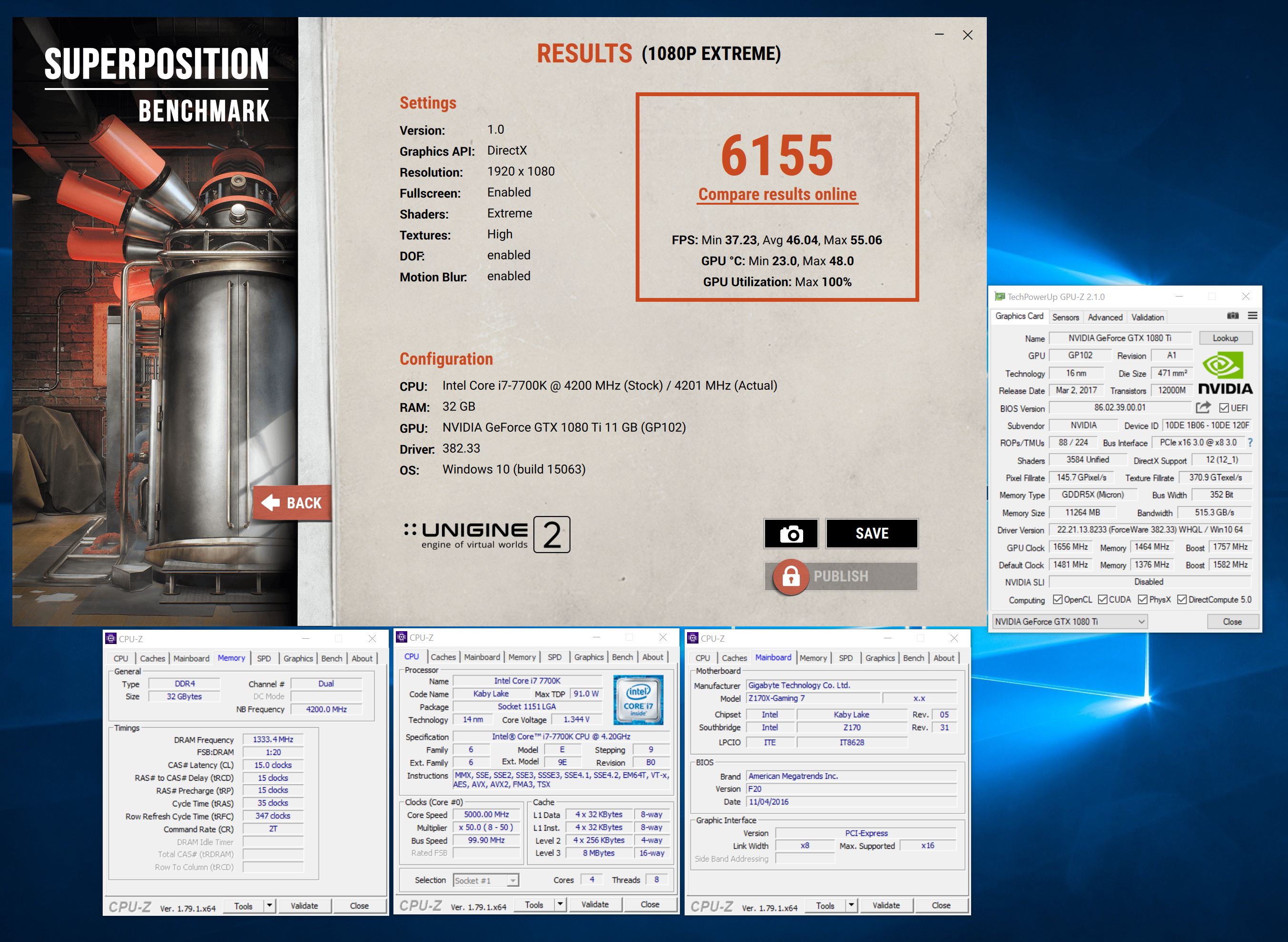Click the Lookup button in GPU-Z

[1225, 338]
